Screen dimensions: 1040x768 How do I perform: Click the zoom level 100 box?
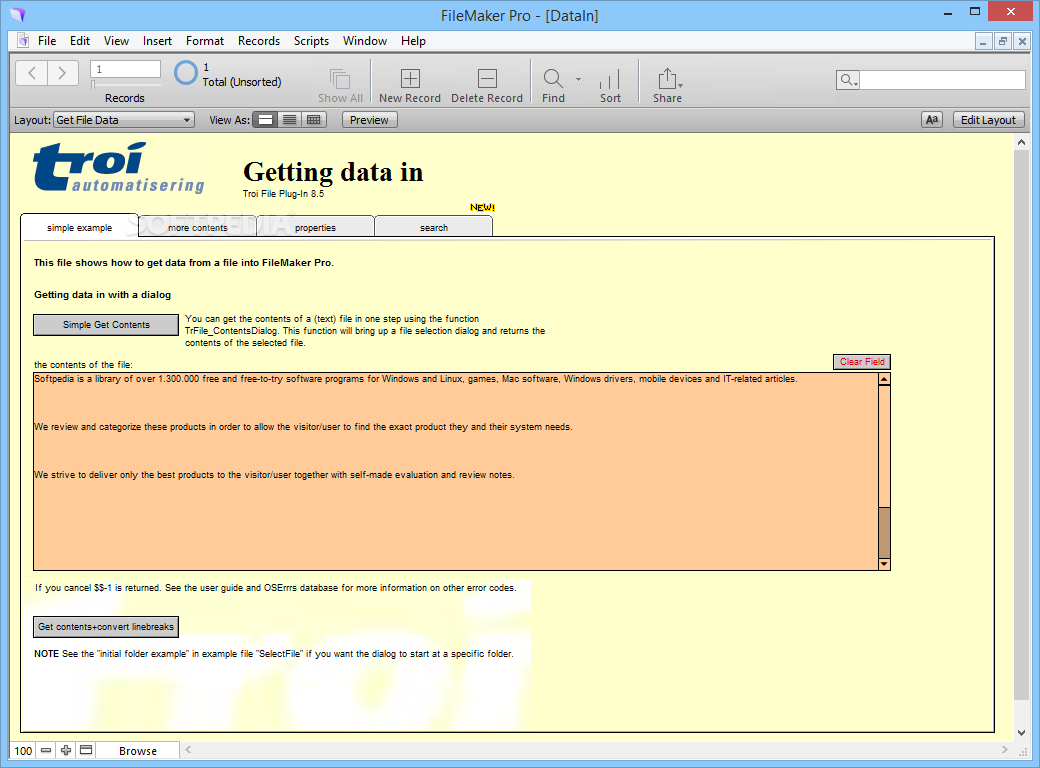click(23, 751)
